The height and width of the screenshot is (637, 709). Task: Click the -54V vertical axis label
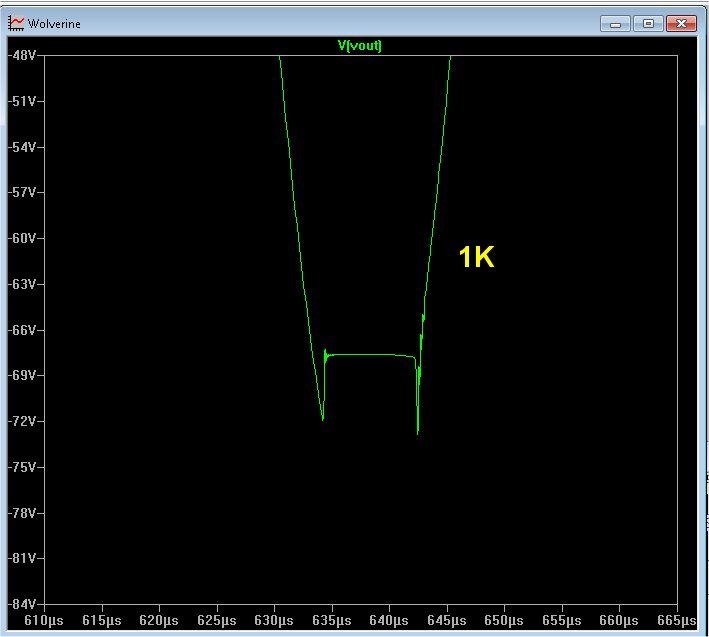point(22,147)
